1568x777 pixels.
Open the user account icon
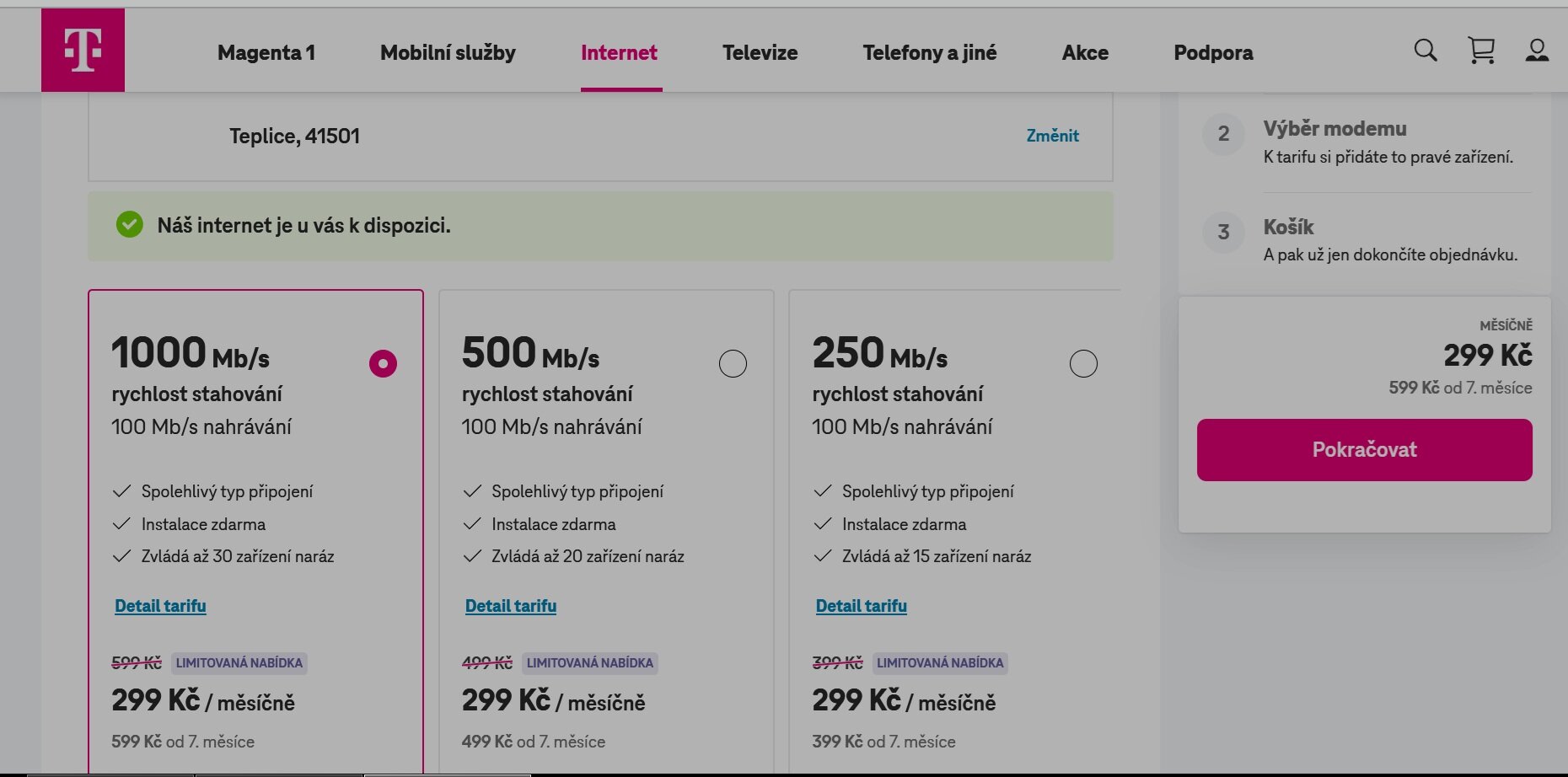[1537, 51]
